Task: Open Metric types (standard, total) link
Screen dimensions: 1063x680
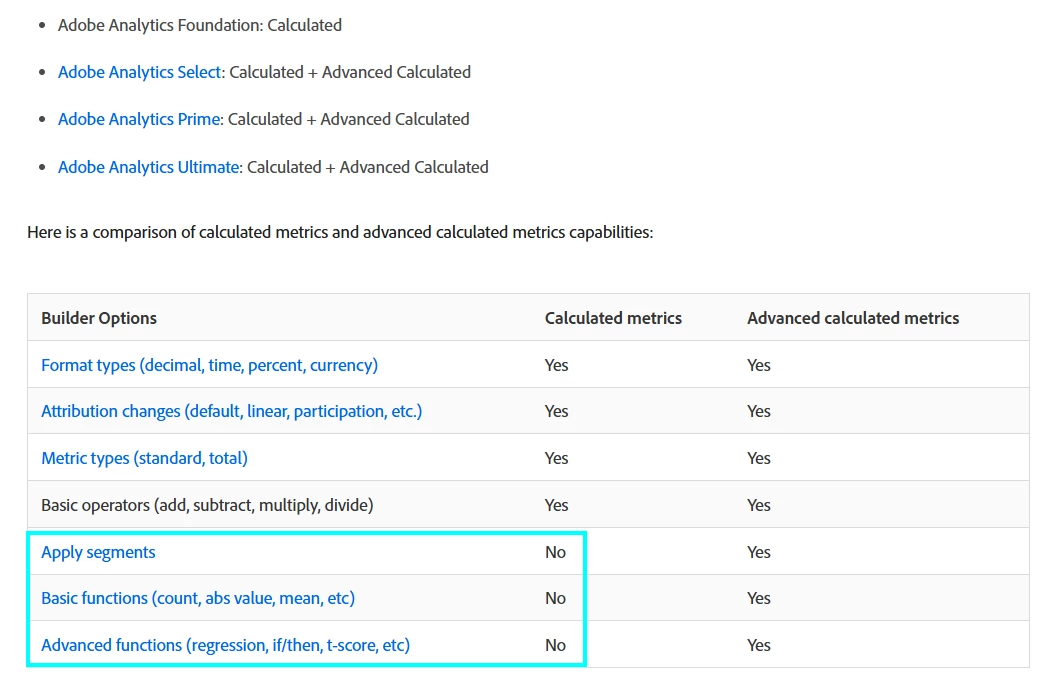Action: 144,458
